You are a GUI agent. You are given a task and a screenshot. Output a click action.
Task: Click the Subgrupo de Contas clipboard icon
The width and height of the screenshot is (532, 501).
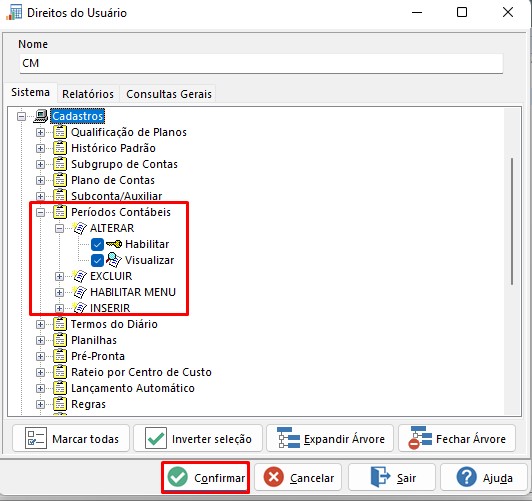click(x=60, y=164)
